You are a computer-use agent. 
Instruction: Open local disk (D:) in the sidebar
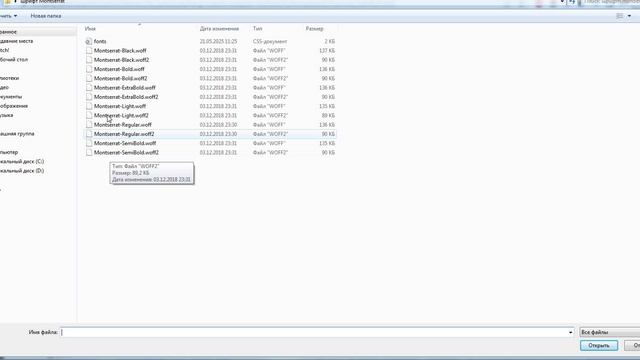(22, 171)
